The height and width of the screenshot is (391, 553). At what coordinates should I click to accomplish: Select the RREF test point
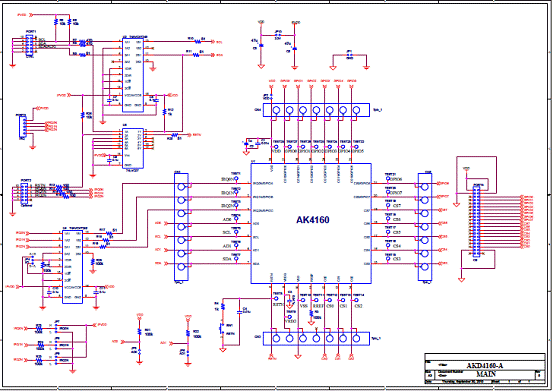point(316,300)
